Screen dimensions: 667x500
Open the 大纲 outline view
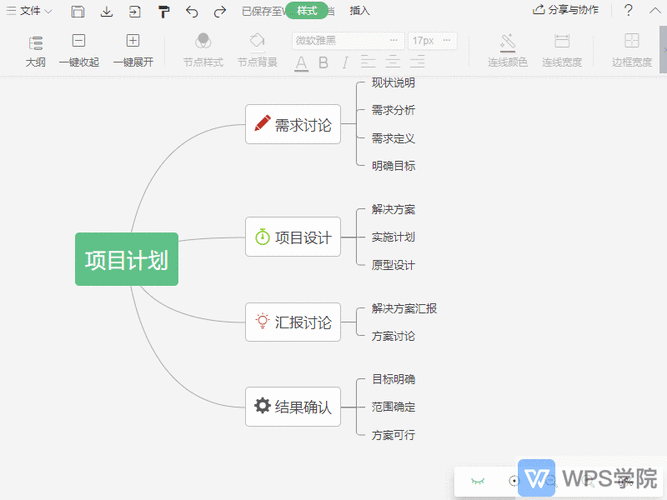point(35,51)
